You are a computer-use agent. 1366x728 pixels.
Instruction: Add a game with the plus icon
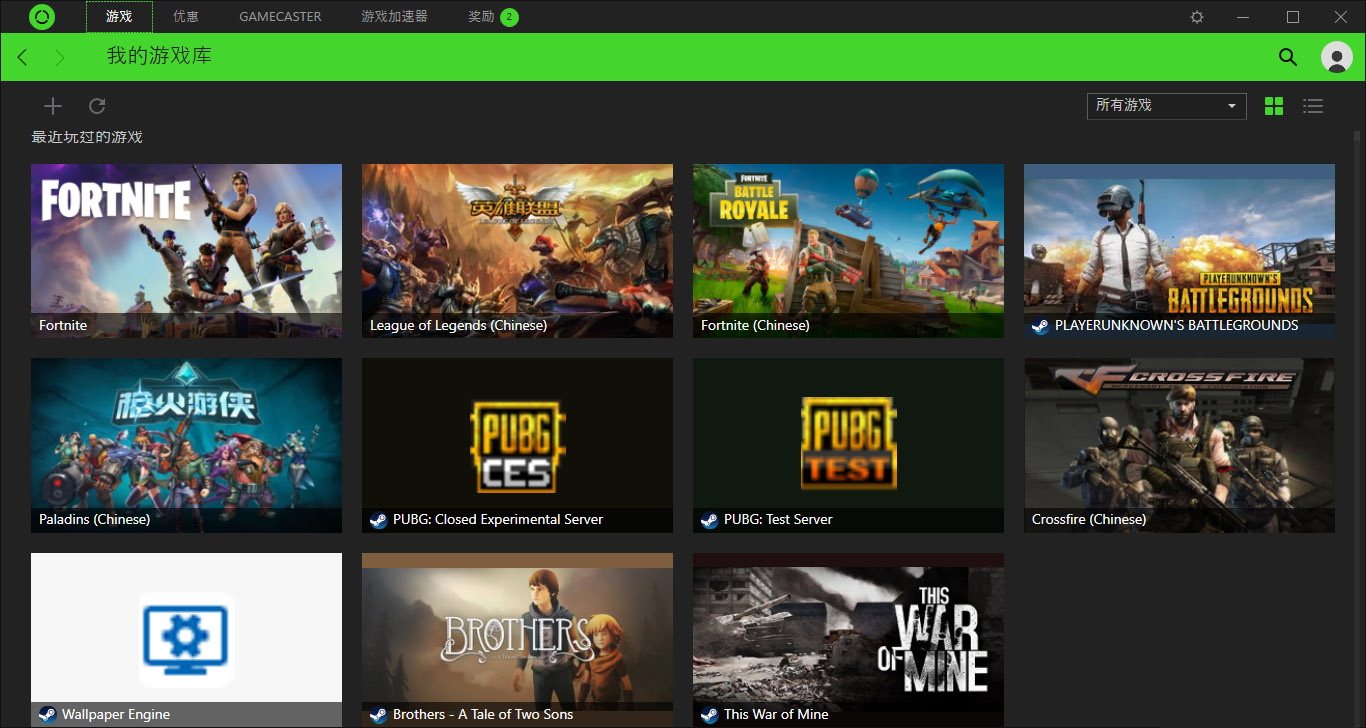tap(53, 106)
